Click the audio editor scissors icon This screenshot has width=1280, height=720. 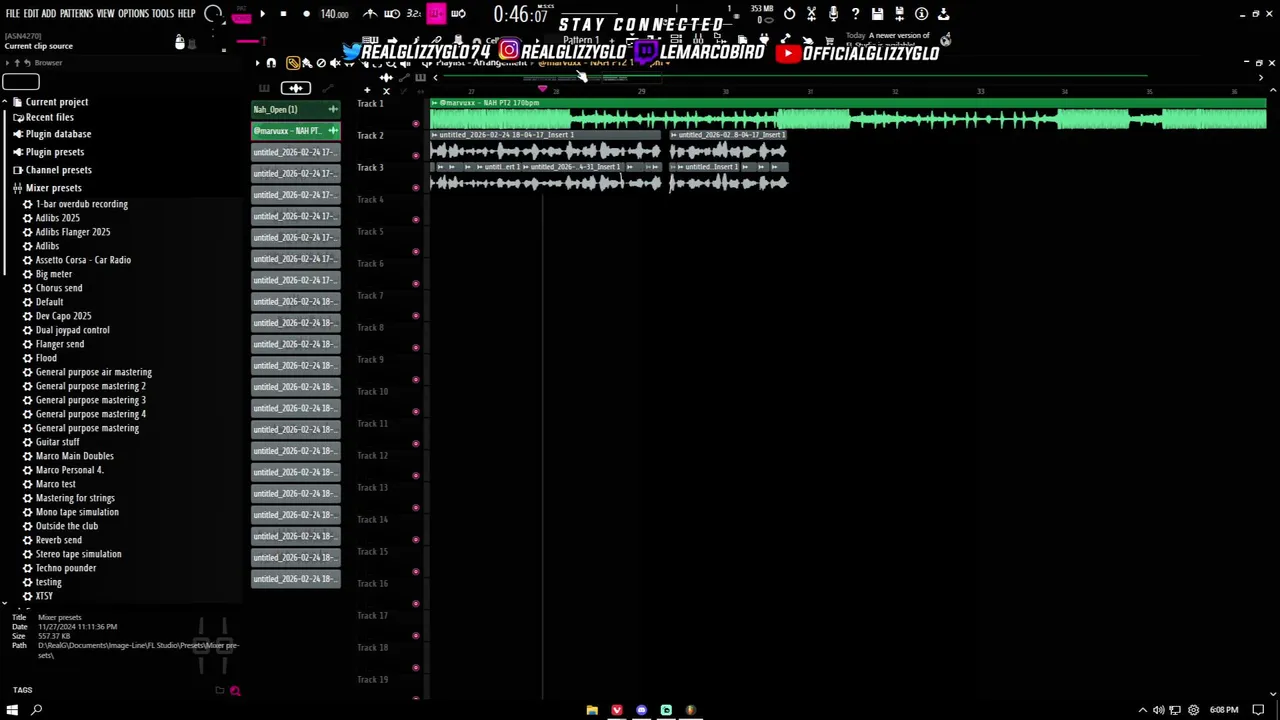pos(811,14)
